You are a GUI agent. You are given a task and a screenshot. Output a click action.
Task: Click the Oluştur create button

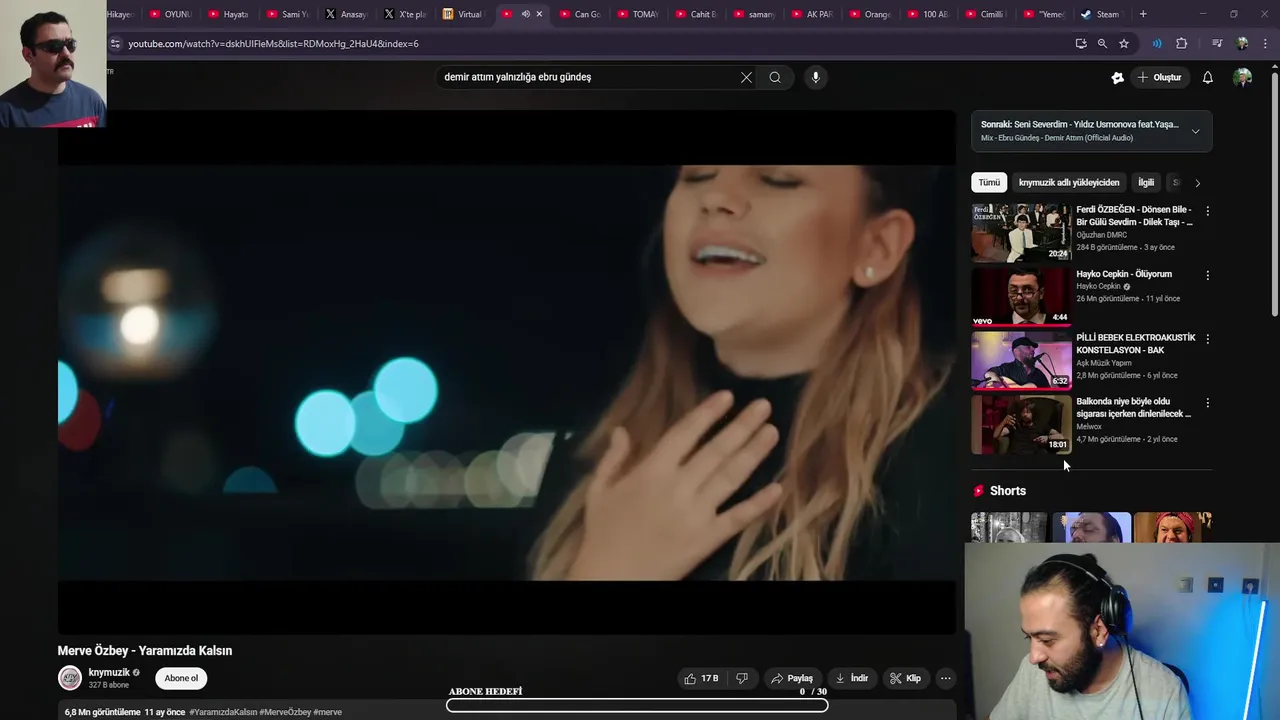(1159, 77)
